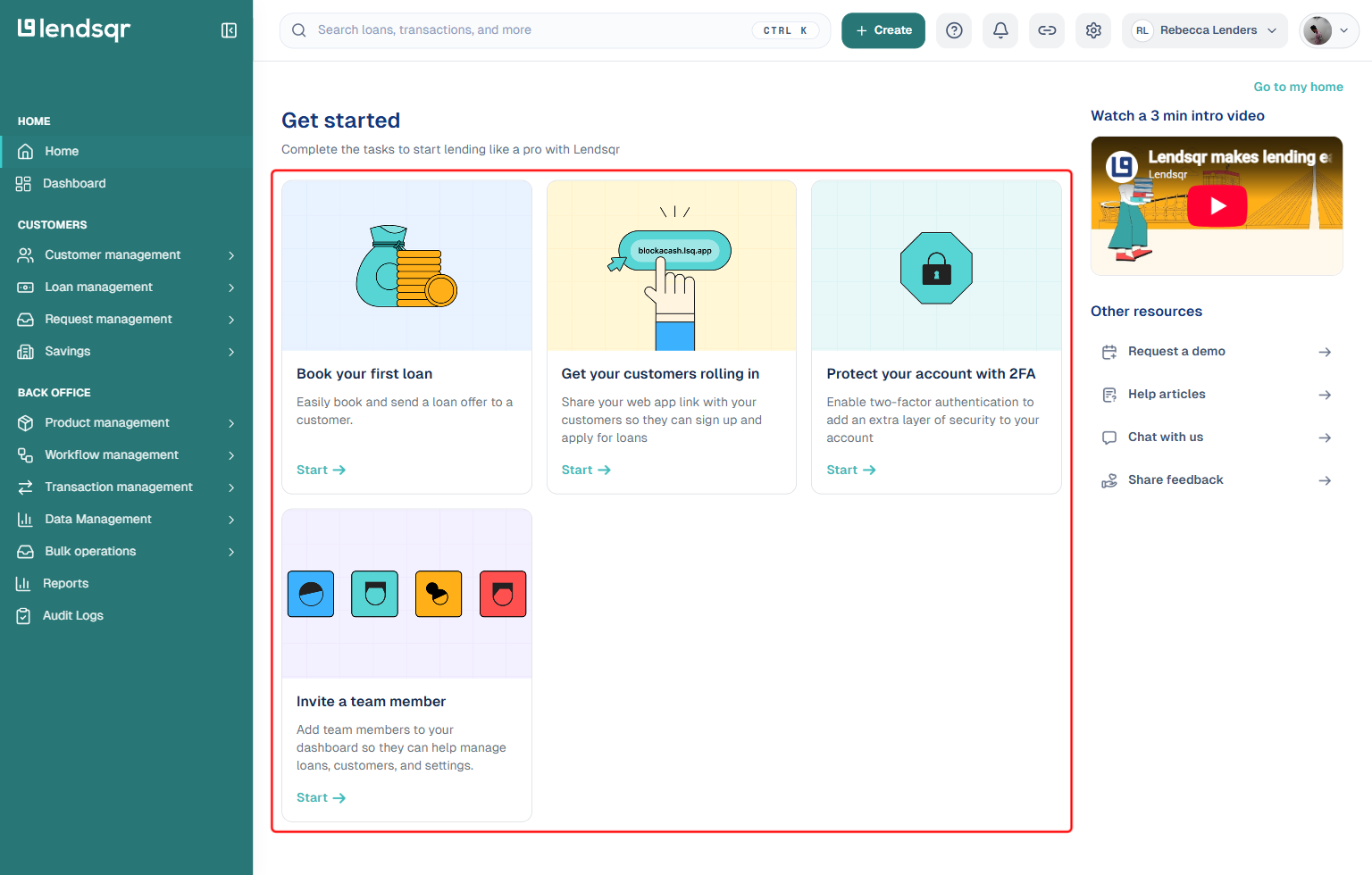Click the Loan management cash icon
Screen dimensions: 1372x875
tap(26, 287)
